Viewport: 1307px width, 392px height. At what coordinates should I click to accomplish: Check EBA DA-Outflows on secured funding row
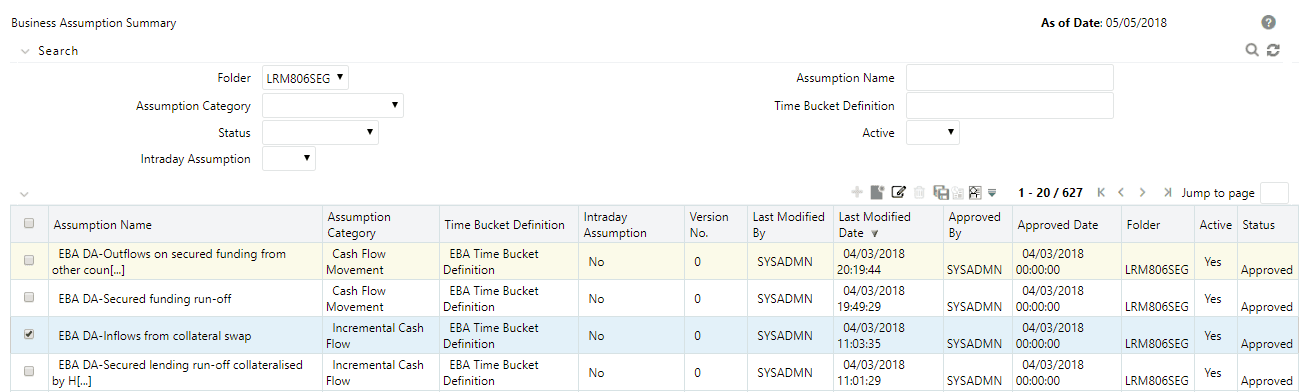[x=29, y=260]
